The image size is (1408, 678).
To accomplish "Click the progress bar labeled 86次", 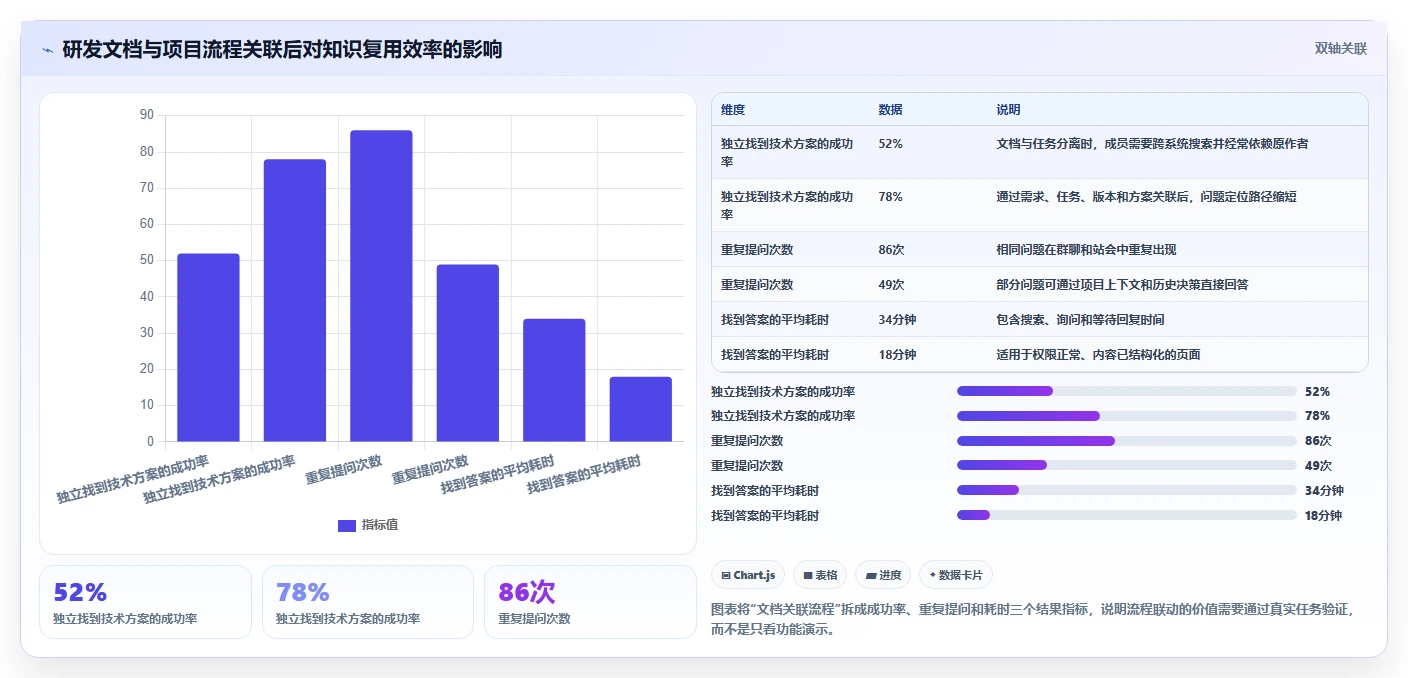I will coord(1126,441).
